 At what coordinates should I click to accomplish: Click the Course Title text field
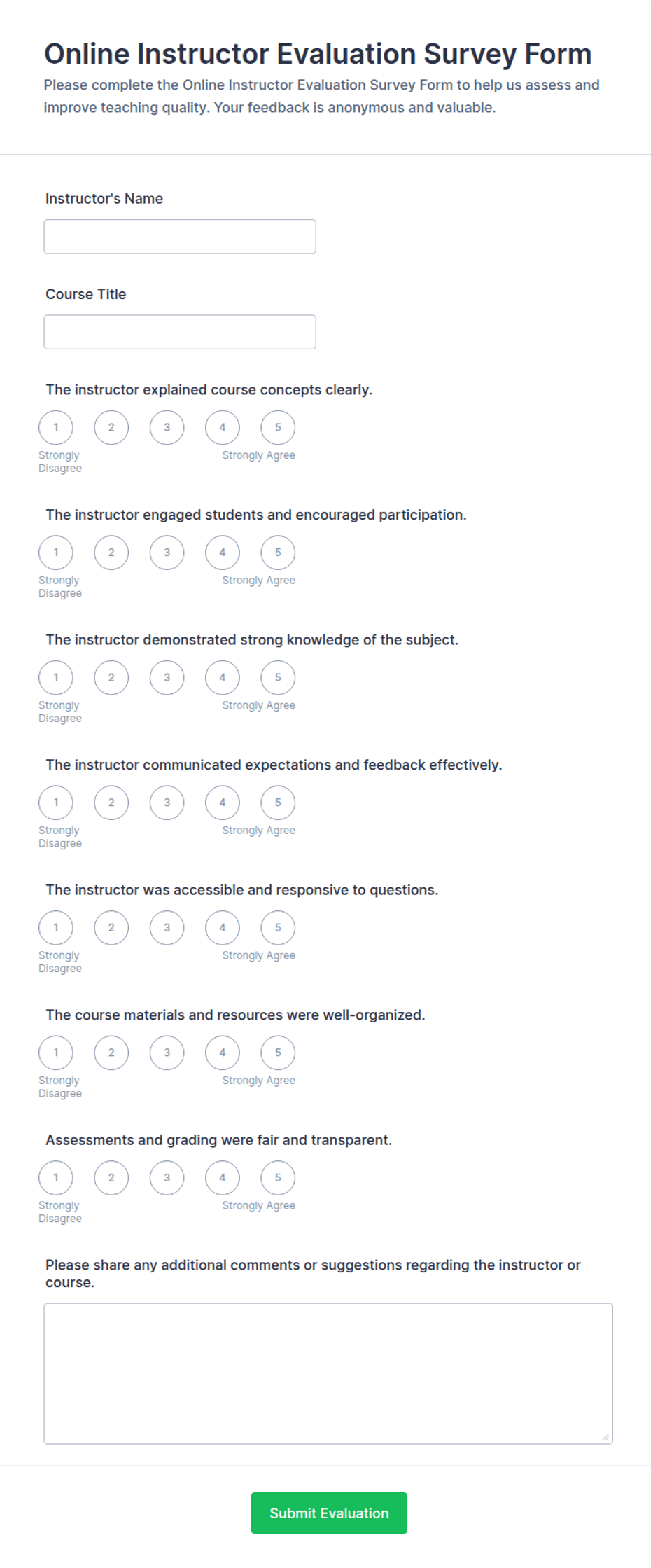click(180, 332)
